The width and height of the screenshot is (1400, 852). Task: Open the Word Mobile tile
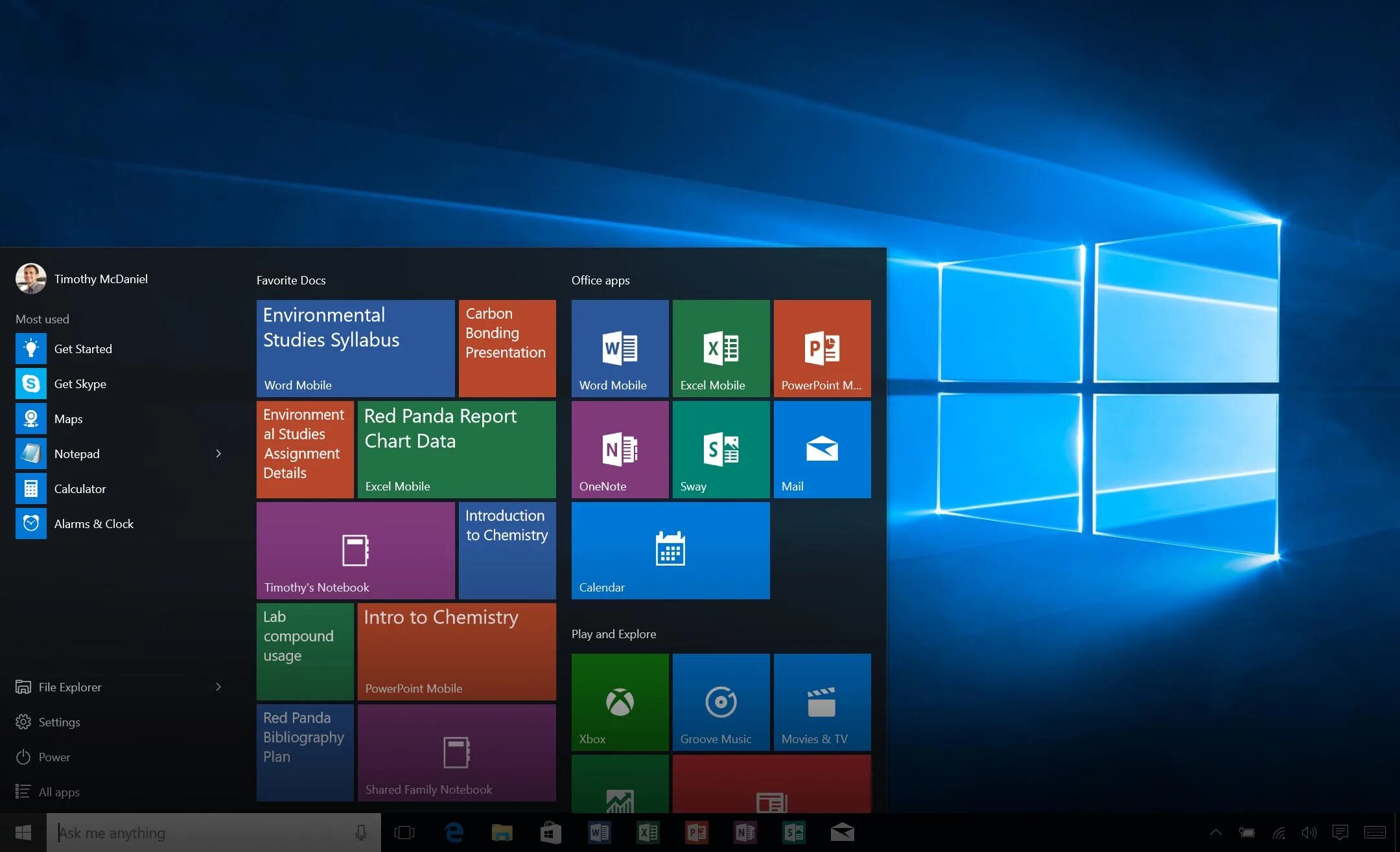pyautogui.click(x=620, y=349)
